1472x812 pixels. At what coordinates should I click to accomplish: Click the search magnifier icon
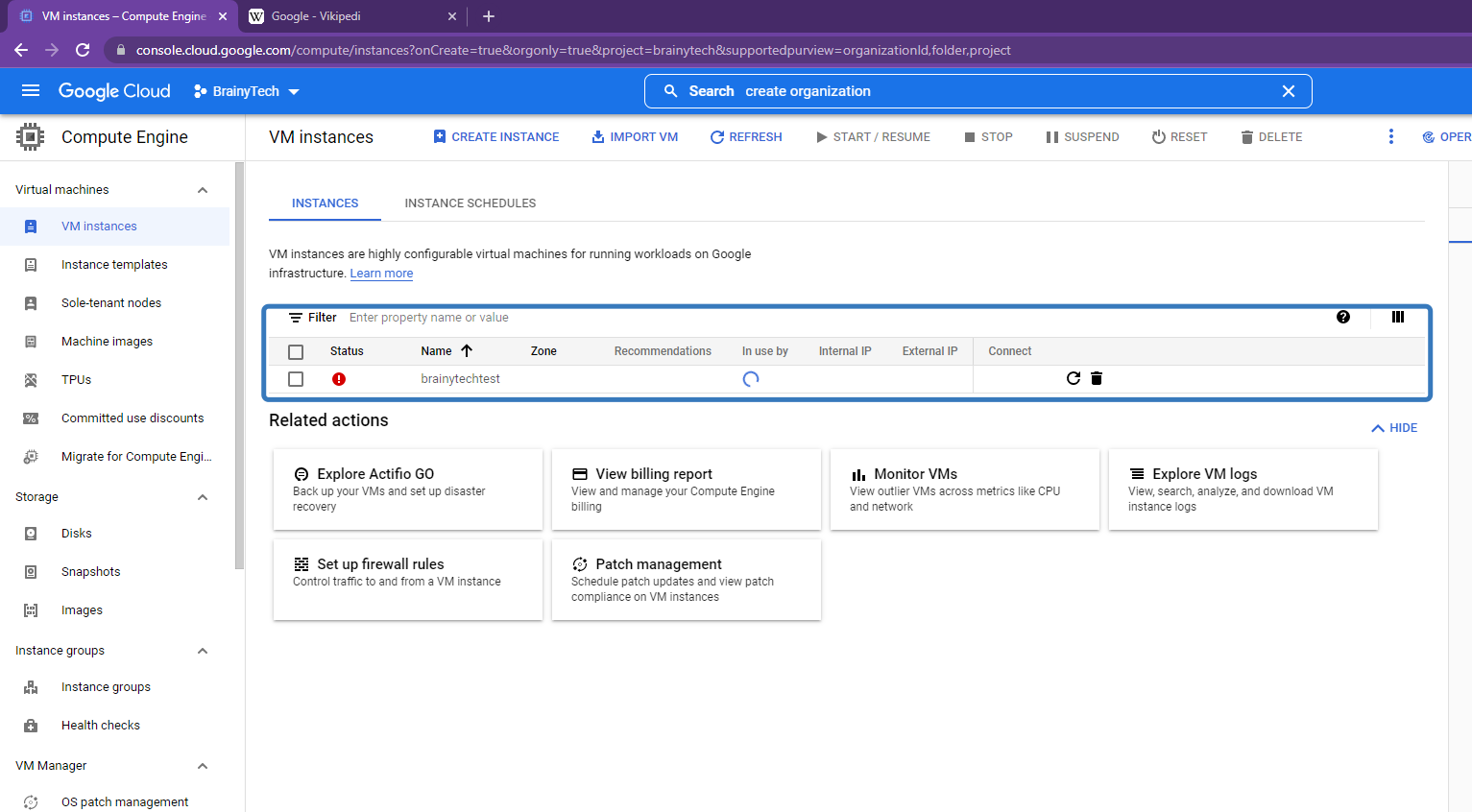671,91
